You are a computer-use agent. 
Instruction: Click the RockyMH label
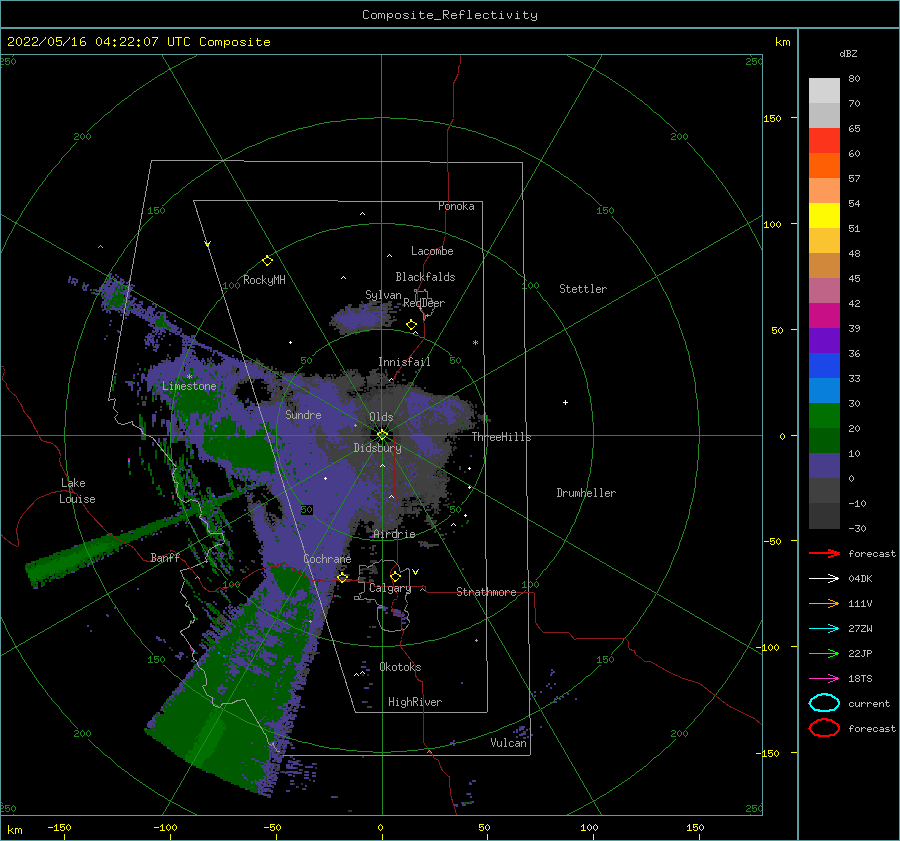pos(264,280)
